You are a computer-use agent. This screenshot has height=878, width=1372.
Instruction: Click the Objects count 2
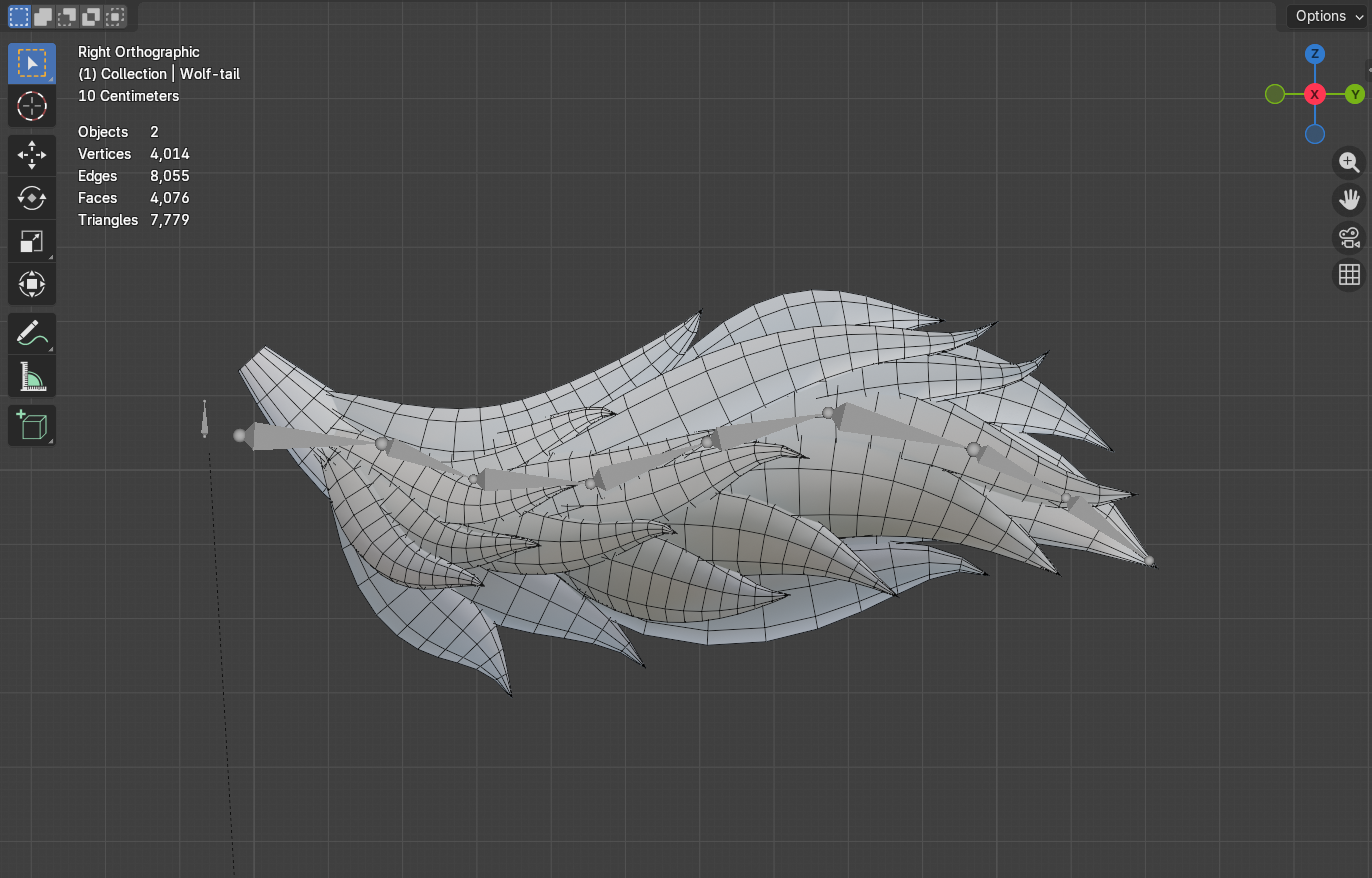click(154, 132)
